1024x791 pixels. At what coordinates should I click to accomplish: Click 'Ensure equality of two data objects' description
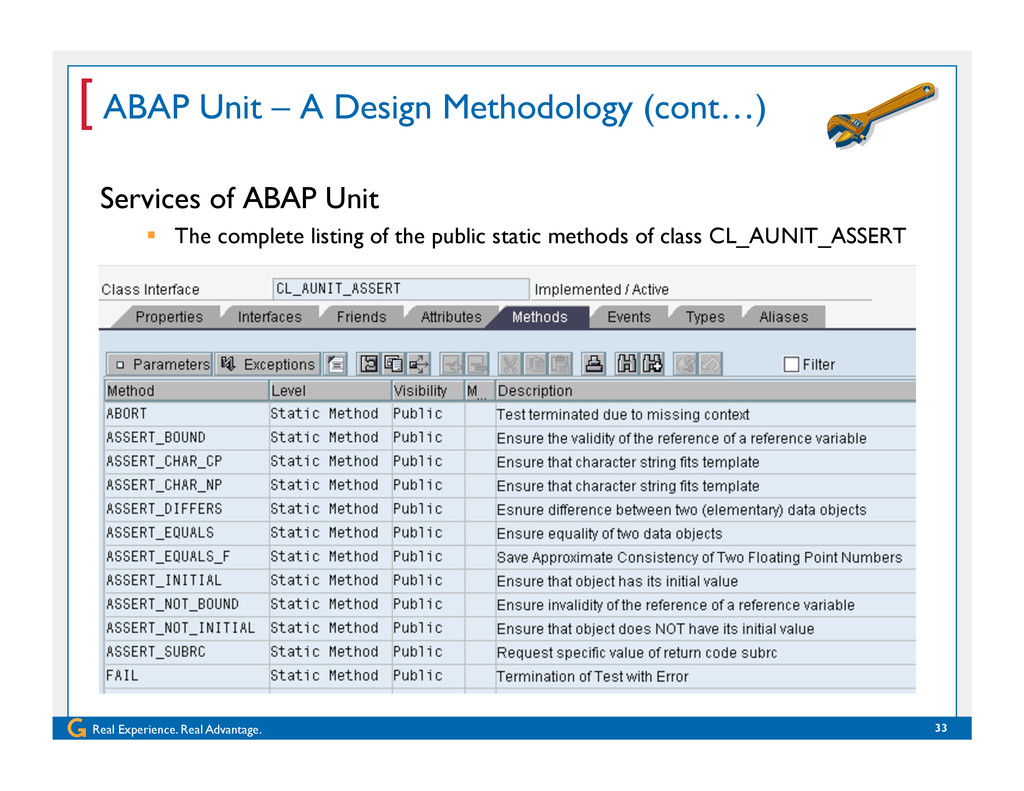609,534
